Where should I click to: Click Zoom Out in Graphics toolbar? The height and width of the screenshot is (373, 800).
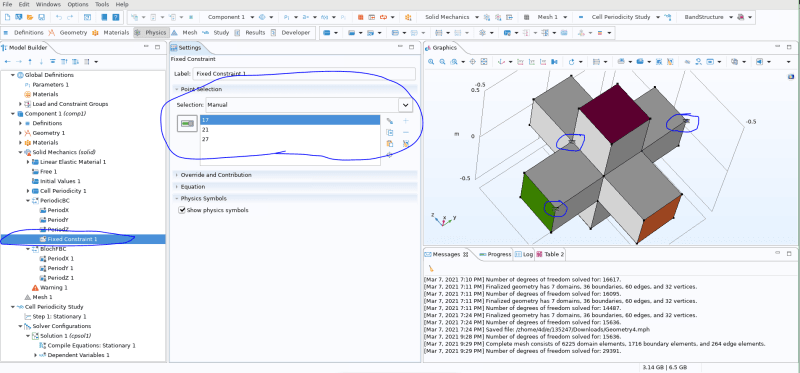click(x=442, y=62)
